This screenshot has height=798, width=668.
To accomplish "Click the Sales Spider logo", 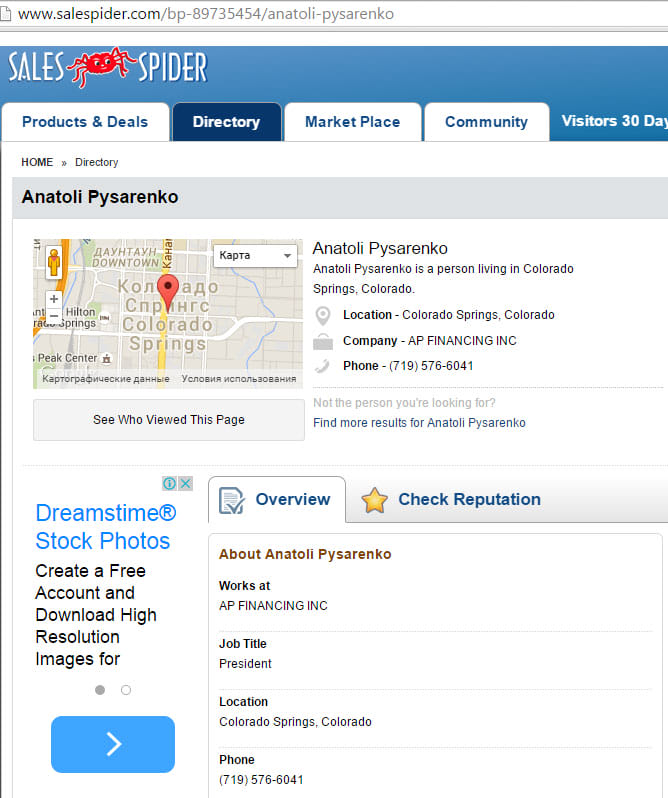I will tap(108, 68).
